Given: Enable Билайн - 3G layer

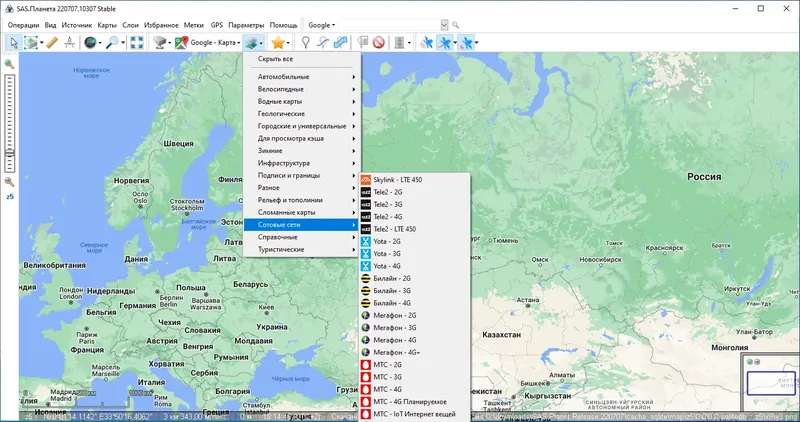Looking at the screenshot, I should 414,291.
